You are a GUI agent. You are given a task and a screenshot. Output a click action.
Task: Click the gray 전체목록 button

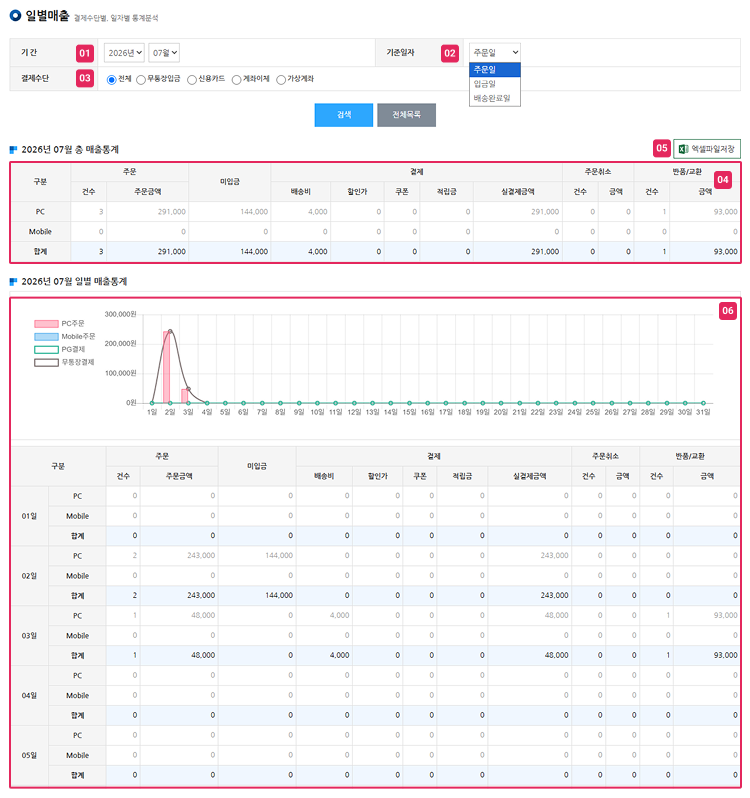406,115
